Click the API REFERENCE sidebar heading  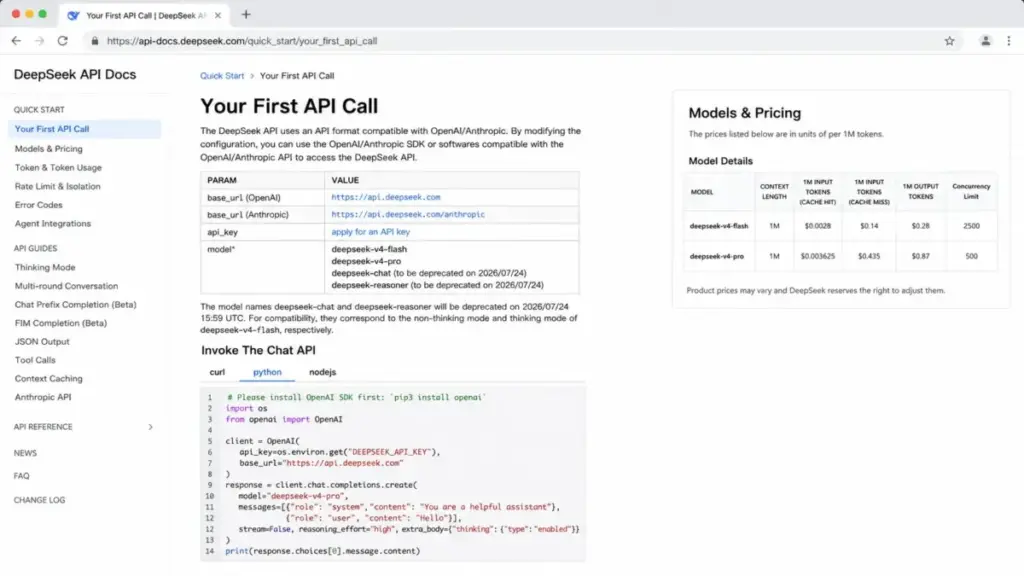[43, 427]
